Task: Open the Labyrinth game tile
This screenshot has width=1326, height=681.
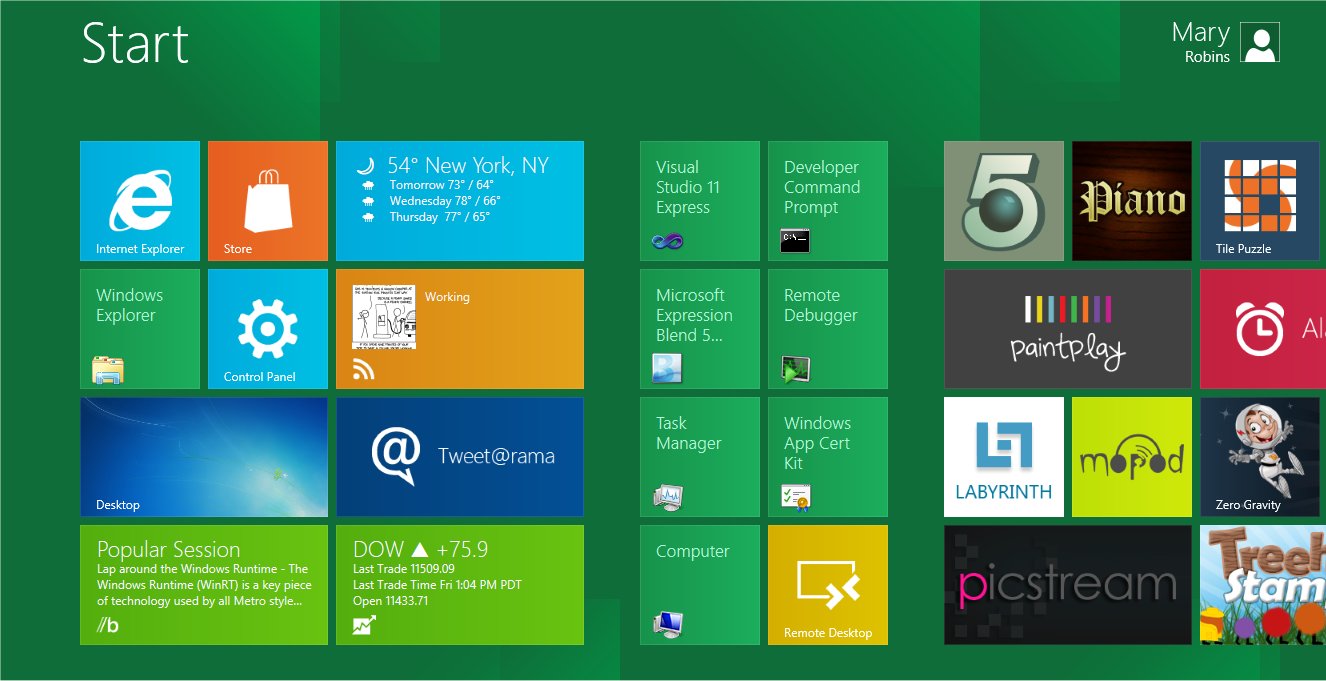Action: [x=1004, y=457]
